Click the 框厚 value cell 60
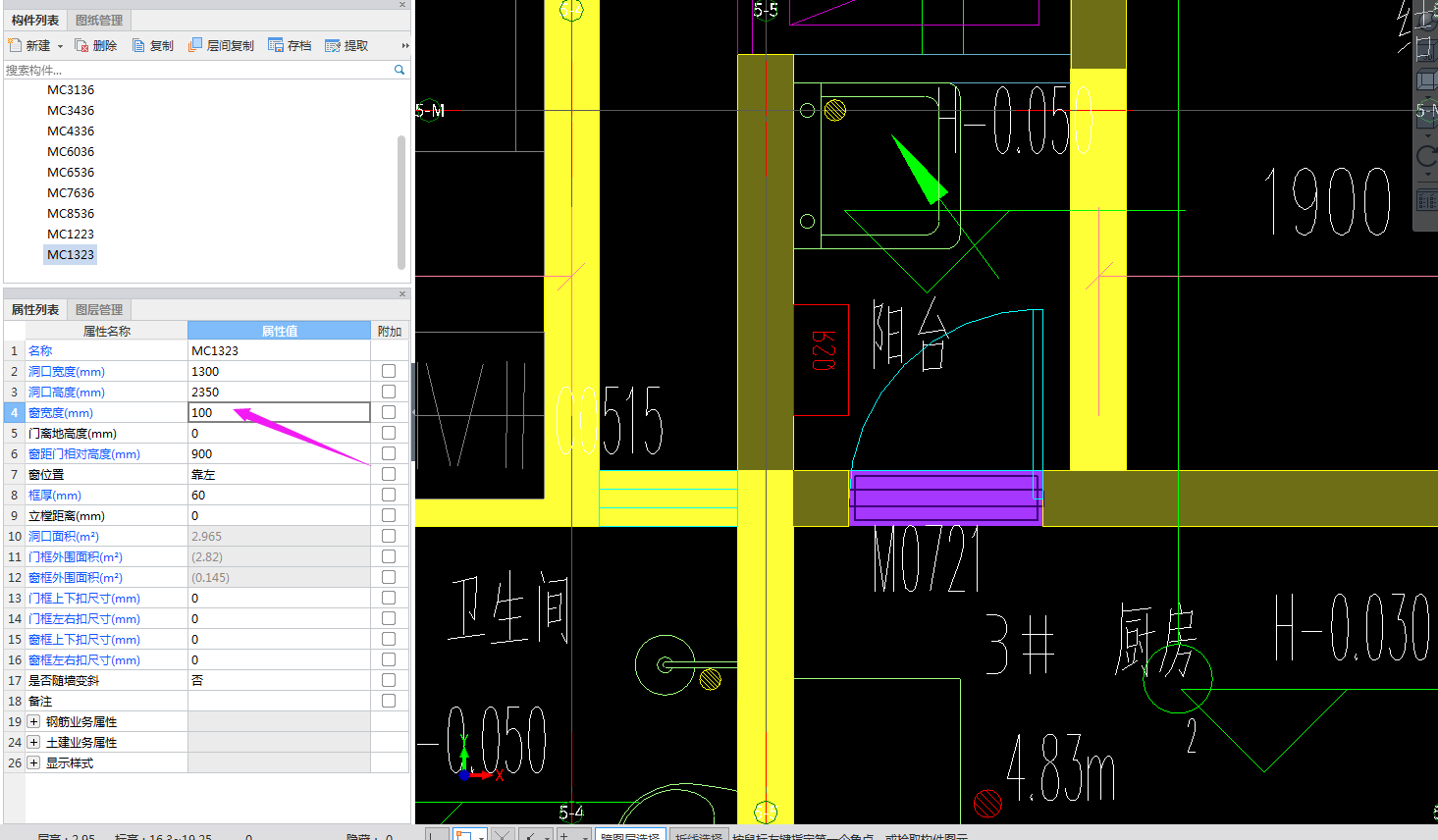Image resolution: width=1438 pixels, height=840 pixels. click(279, 495)
